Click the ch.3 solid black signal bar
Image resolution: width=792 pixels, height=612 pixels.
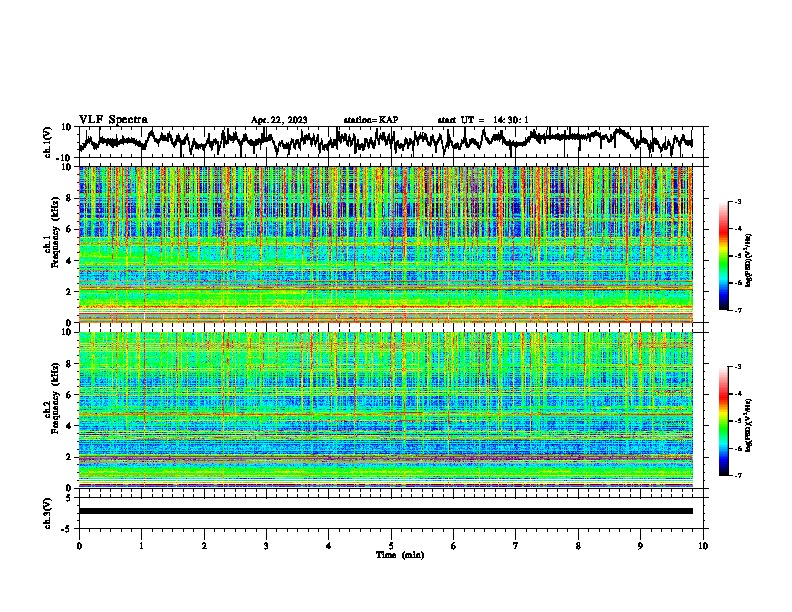tap(385, 511)
